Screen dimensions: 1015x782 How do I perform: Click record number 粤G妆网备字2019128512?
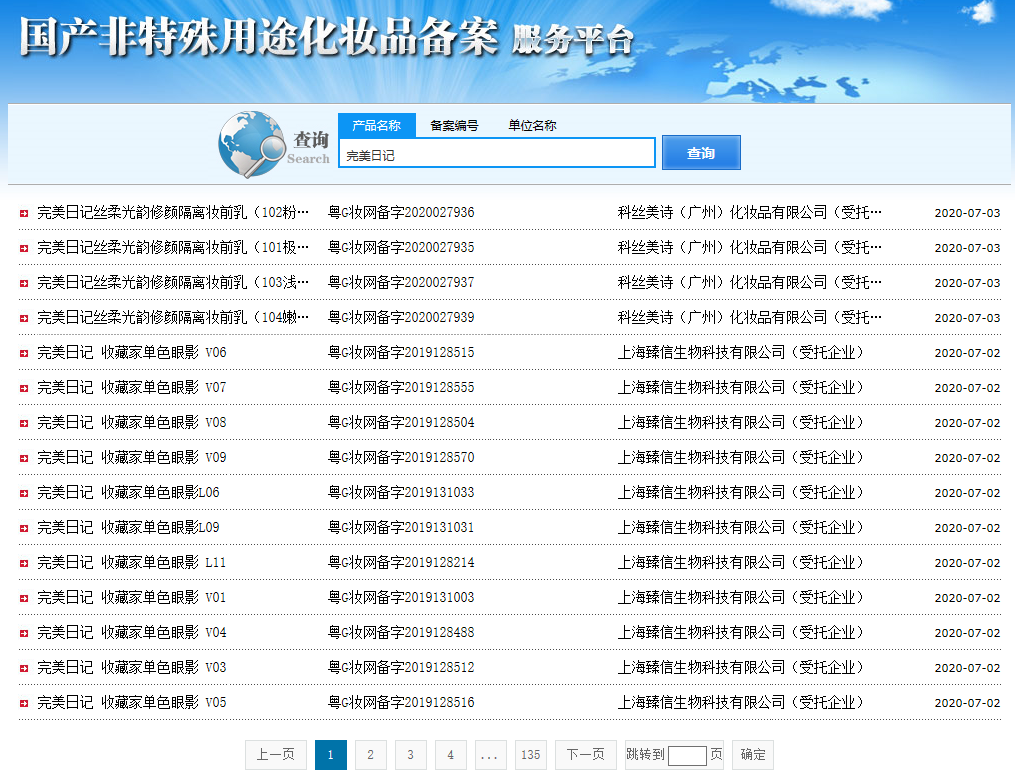pyautogui.click(x=401, y=667)
